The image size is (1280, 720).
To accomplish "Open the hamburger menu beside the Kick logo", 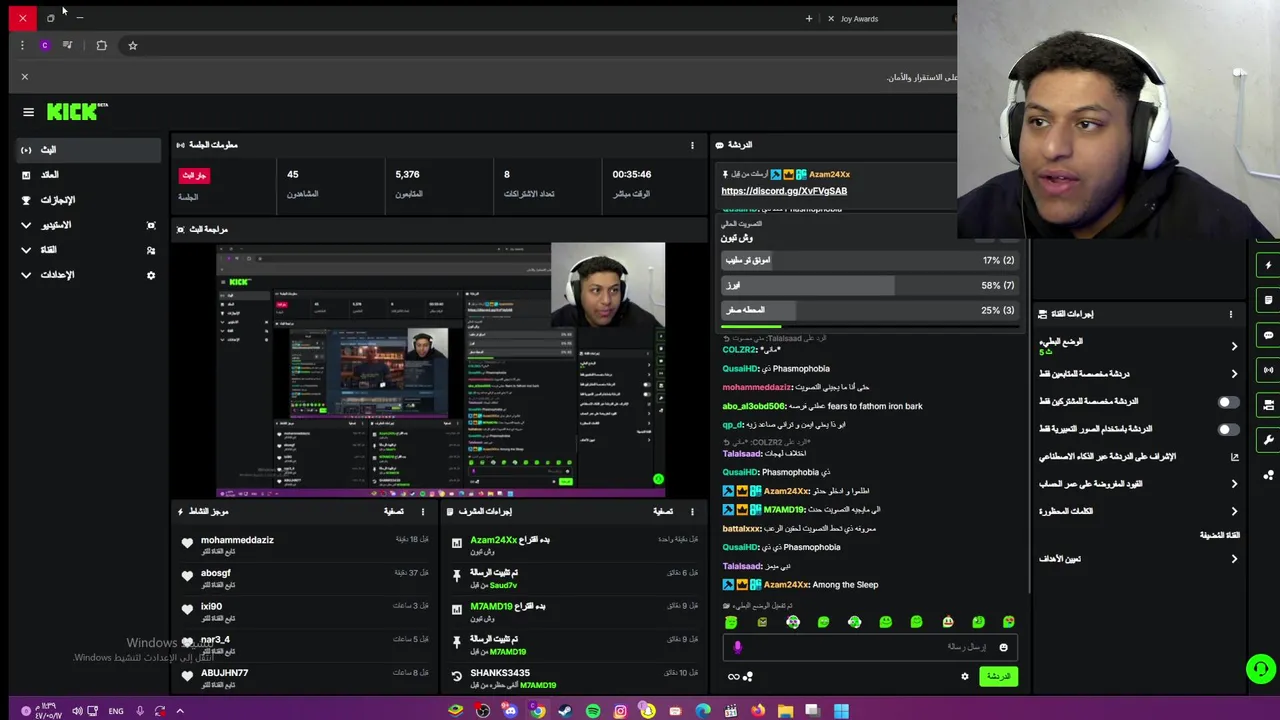I will pos(28,112).
